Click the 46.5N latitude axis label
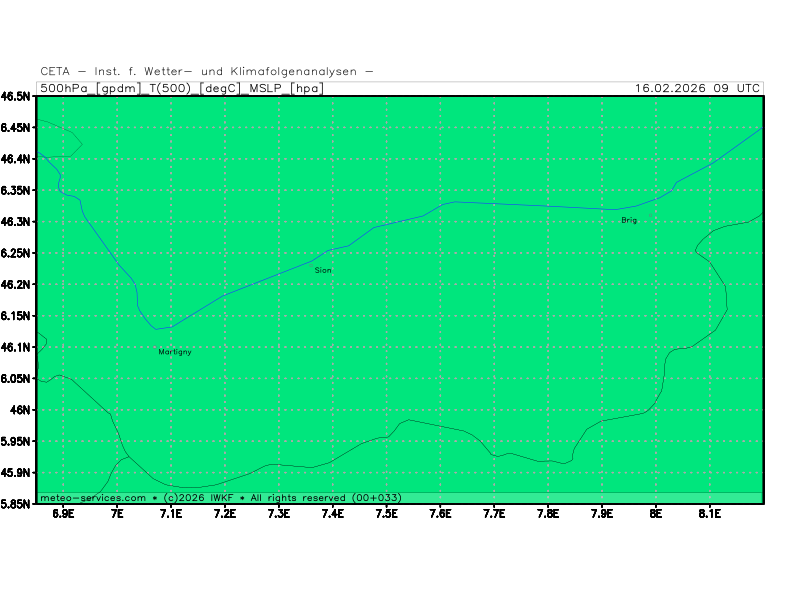The width and height of the screenshot is (800, 600). 17,97
